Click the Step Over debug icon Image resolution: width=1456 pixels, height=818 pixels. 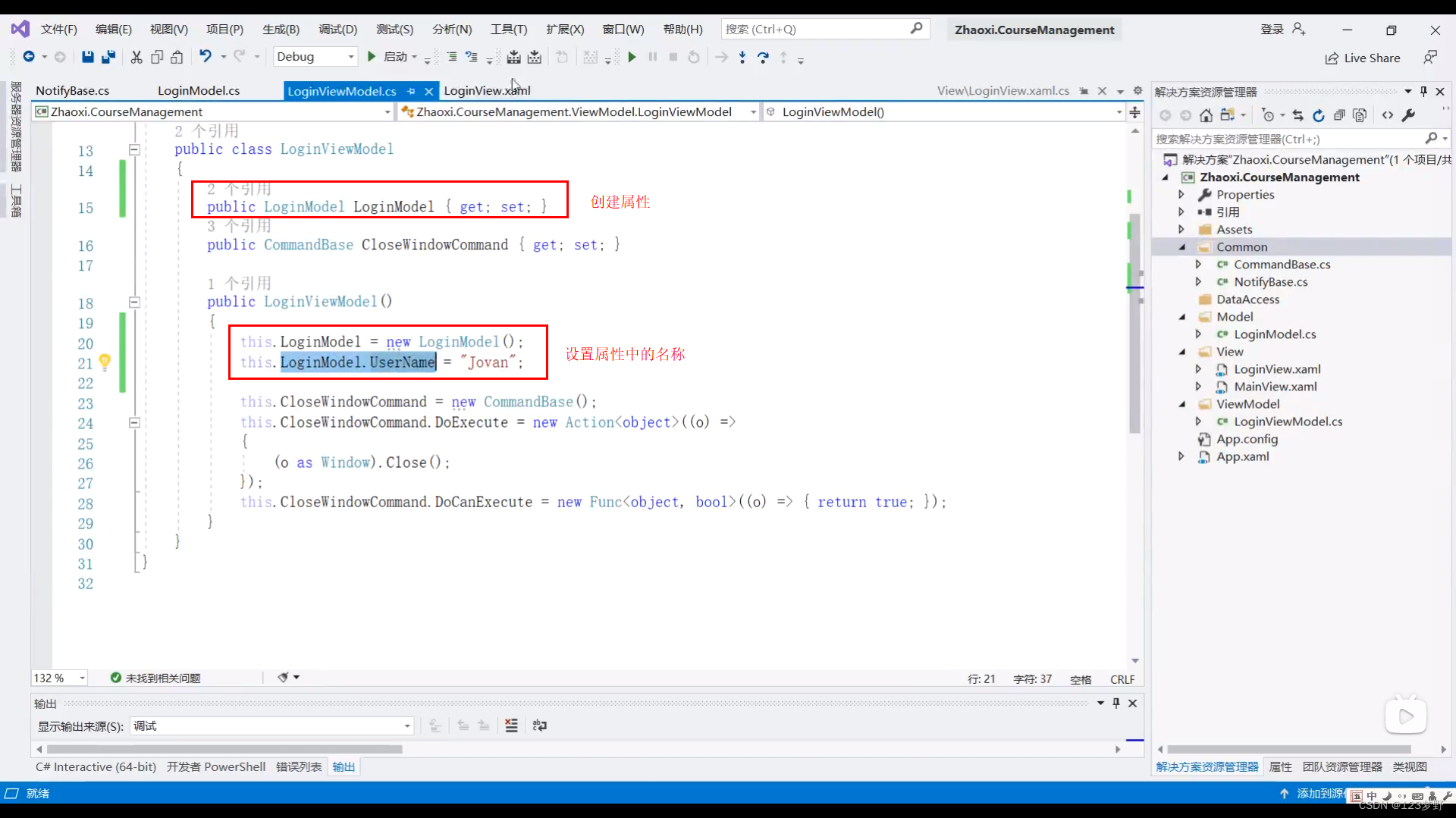763,57
